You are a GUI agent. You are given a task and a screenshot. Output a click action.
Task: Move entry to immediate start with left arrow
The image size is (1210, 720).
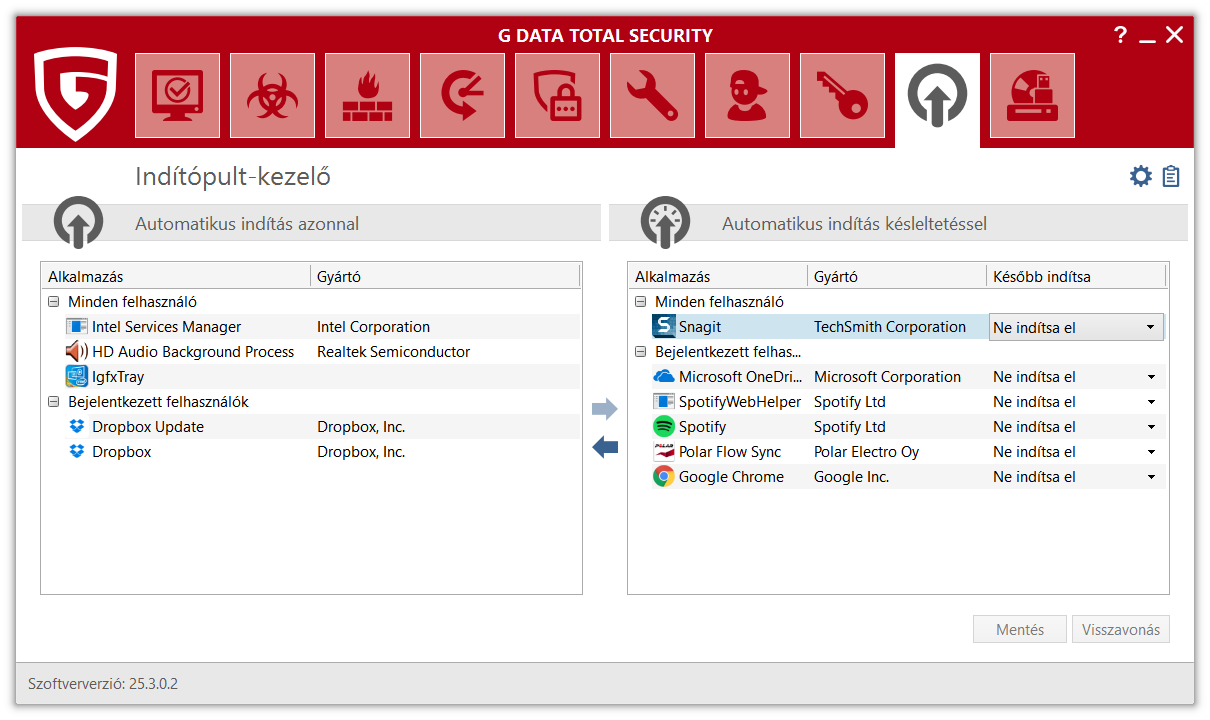tap(605, 448)
